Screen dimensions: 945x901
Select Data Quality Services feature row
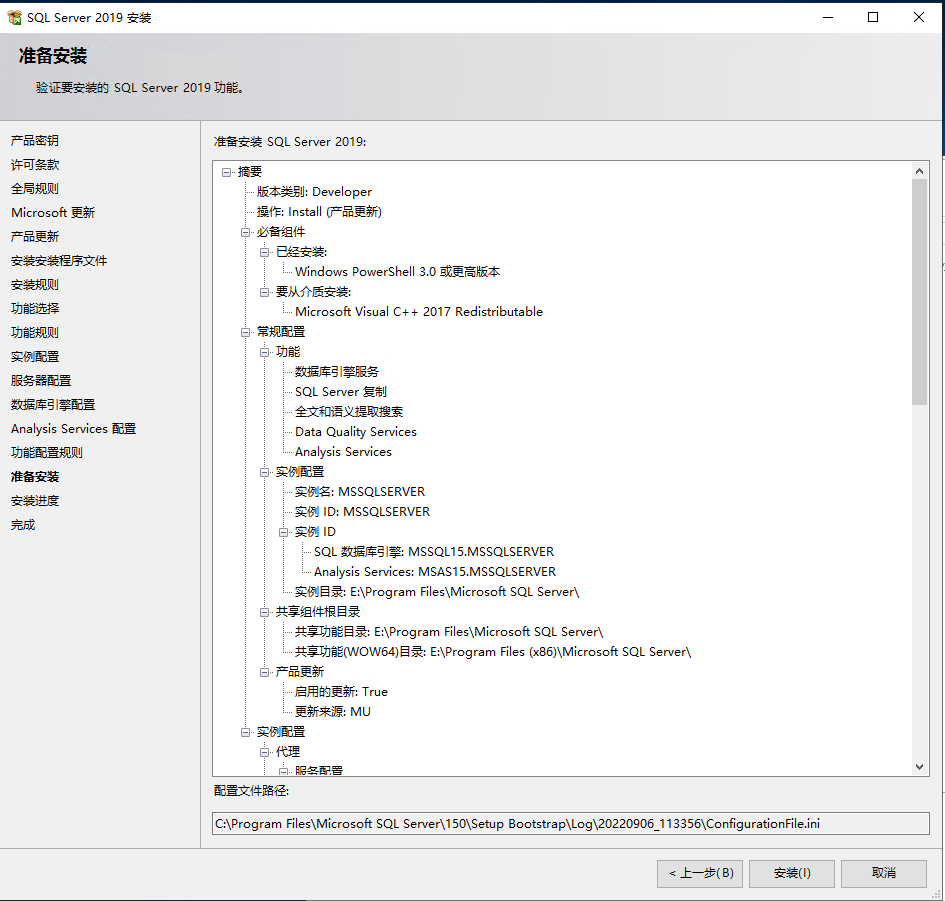[x=356, y=432]
